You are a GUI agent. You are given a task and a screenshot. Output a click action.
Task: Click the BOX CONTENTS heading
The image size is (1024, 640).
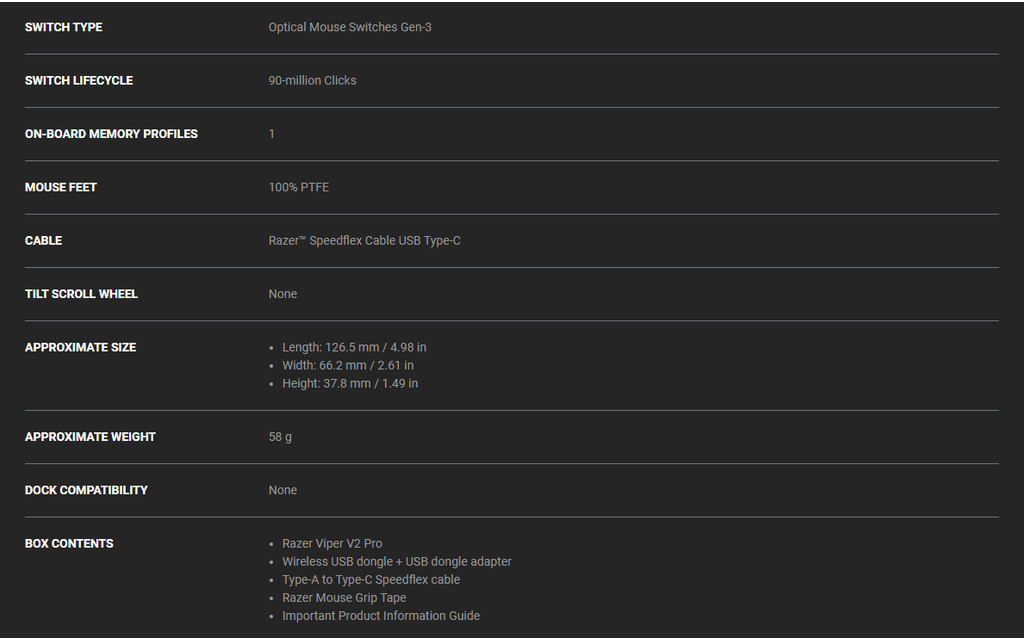pyautogui.click(x=69, y=544)
